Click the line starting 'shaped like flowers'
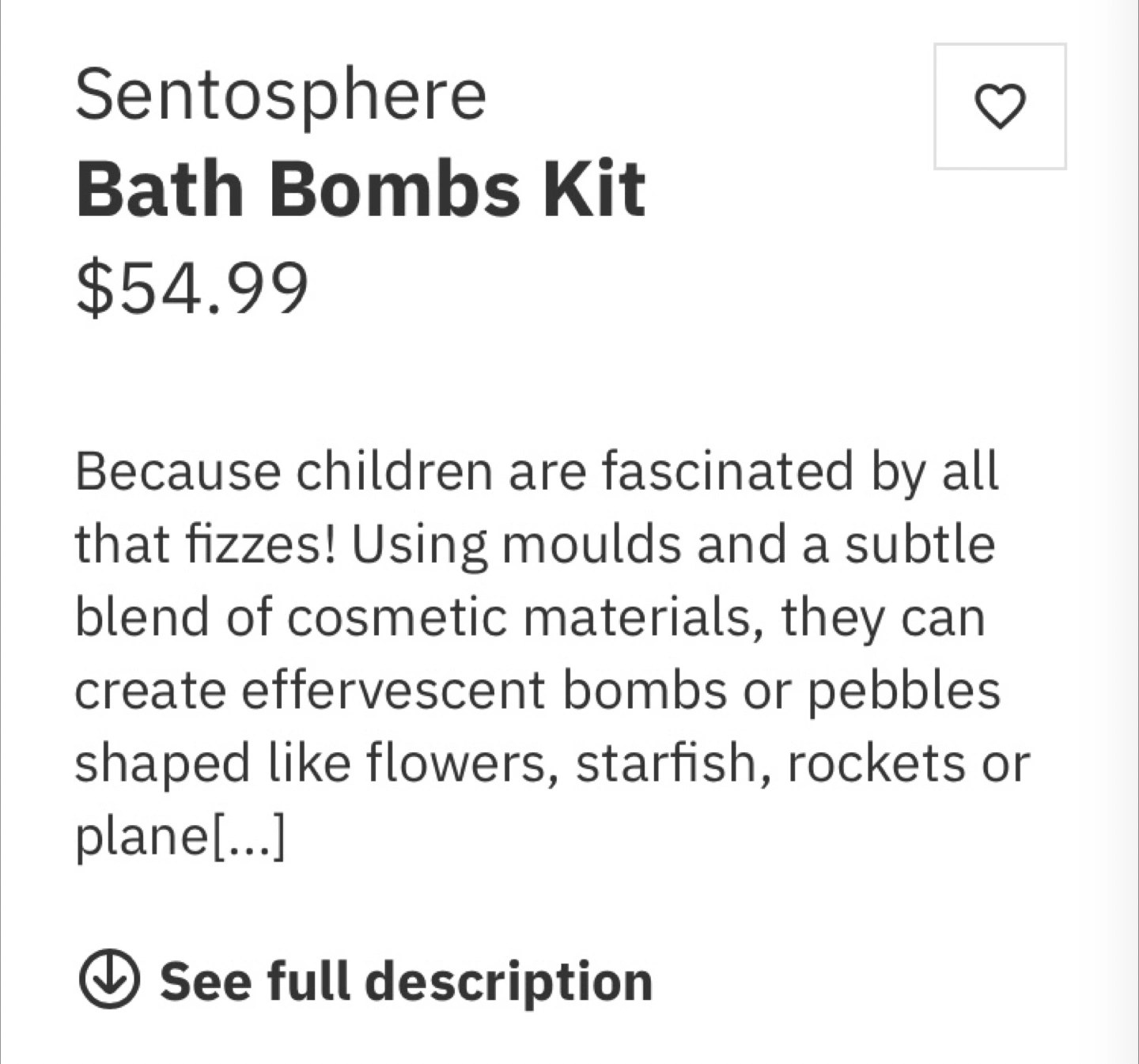 pos(552,763)
